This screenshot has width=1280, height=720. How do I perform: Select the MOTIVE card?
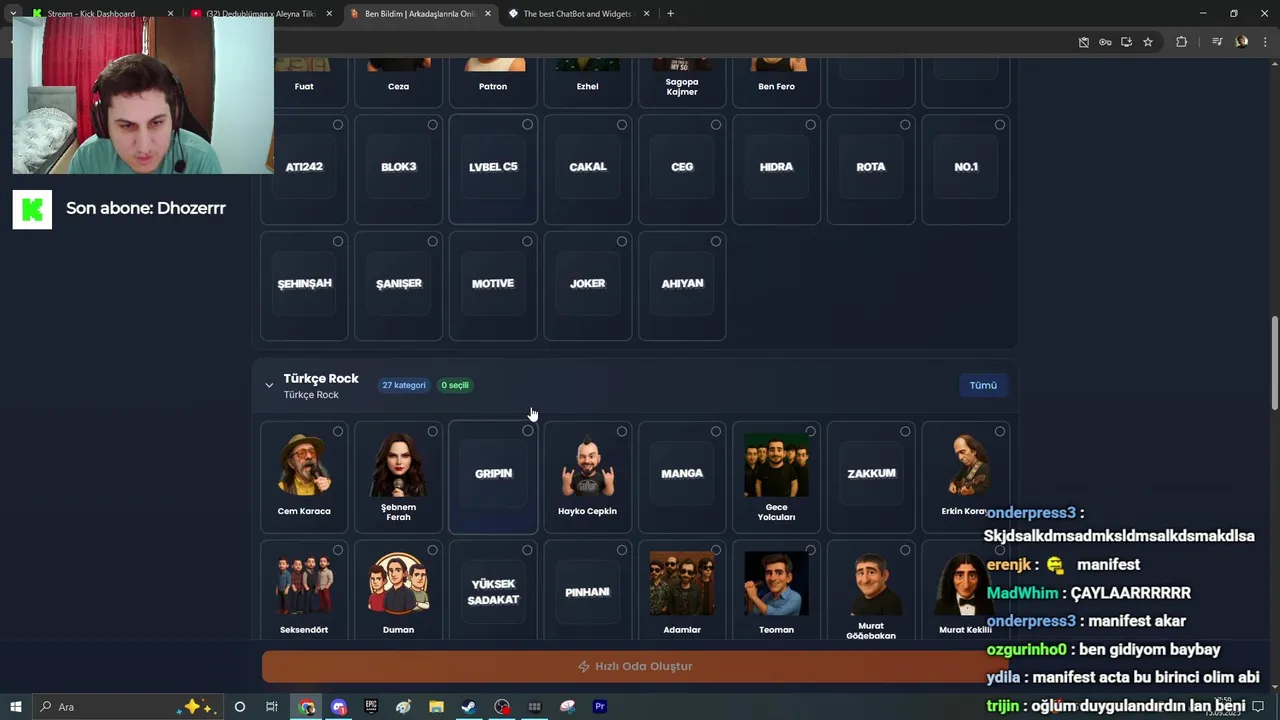(493, 286)
